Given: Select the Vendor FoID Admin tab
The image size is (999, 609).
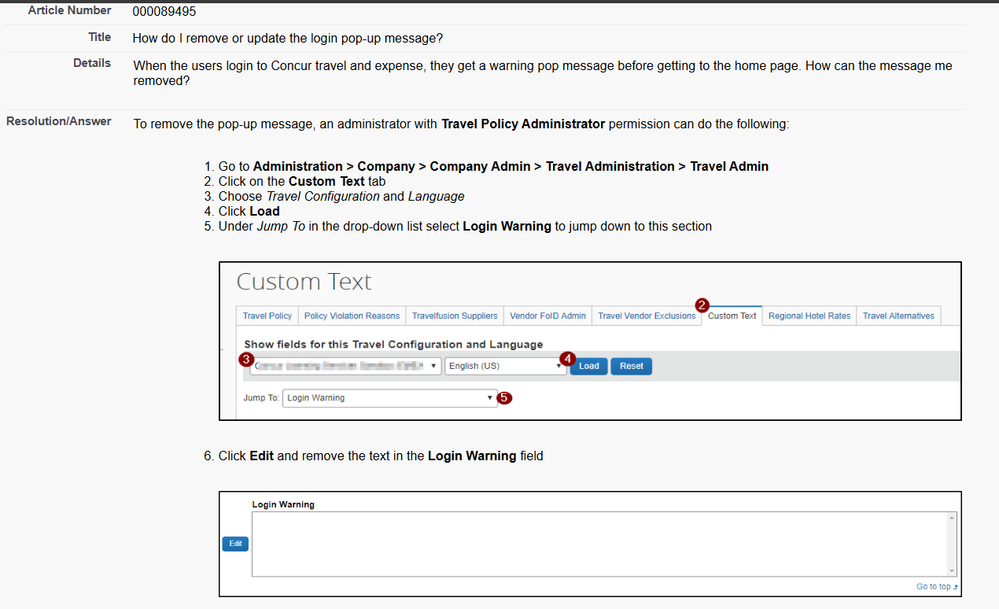Looking at the screenshot, I should point(547,316).
